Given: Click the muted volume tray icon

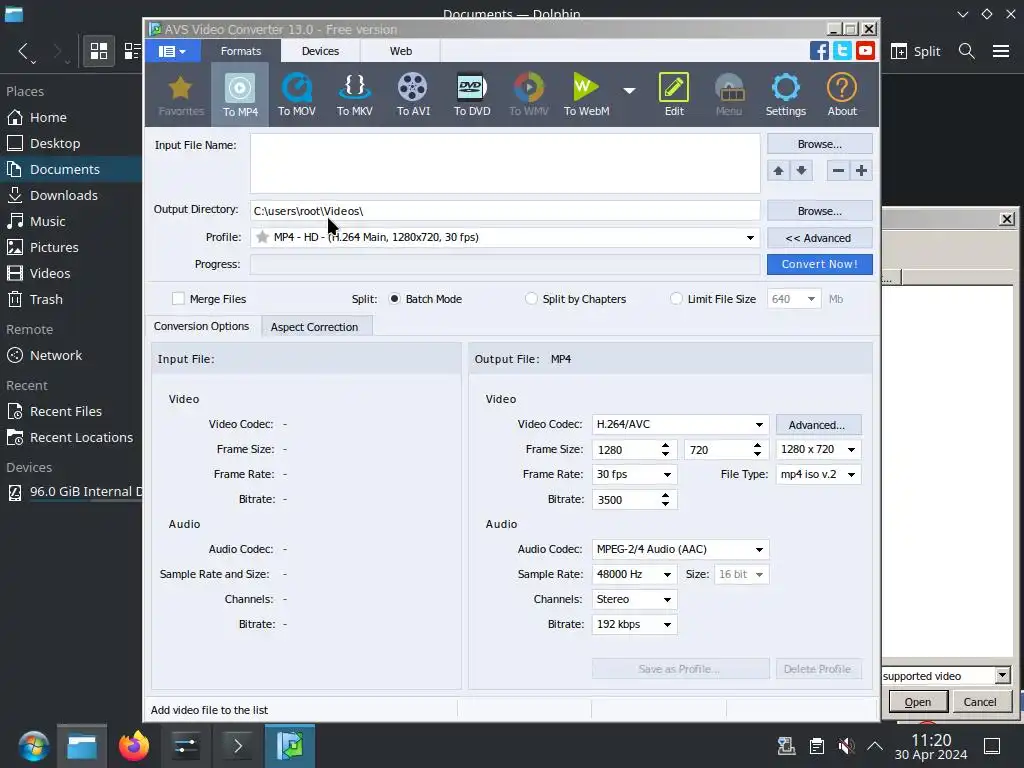Looking at the screenshot, I should coord(846,746).
